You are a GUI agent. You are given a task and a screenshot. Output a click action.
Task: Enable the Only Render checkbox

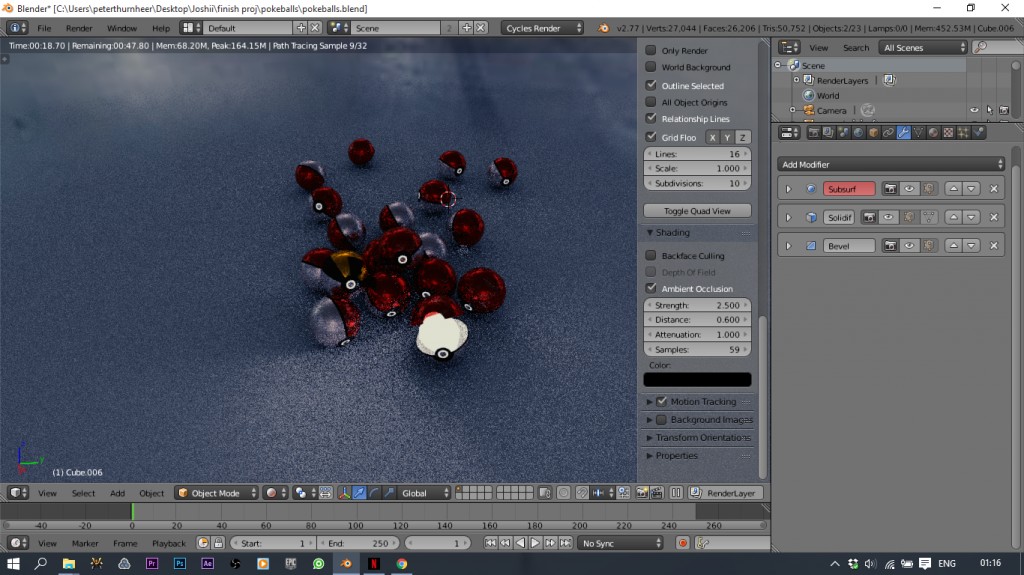[651, 50]
